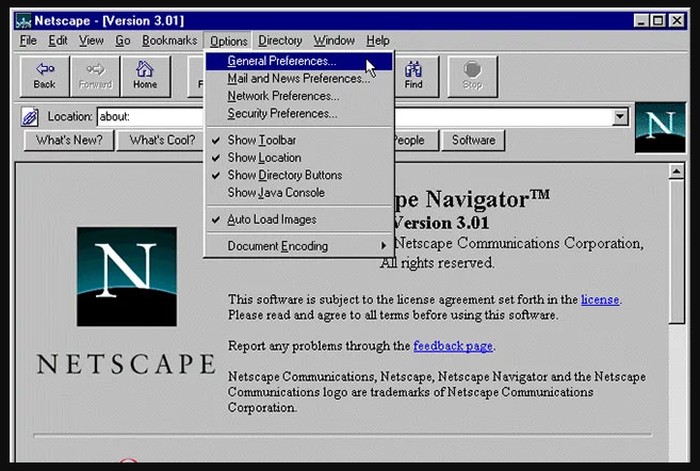Open the Edit menu
The image size is (700, 471).
(58, 41)
